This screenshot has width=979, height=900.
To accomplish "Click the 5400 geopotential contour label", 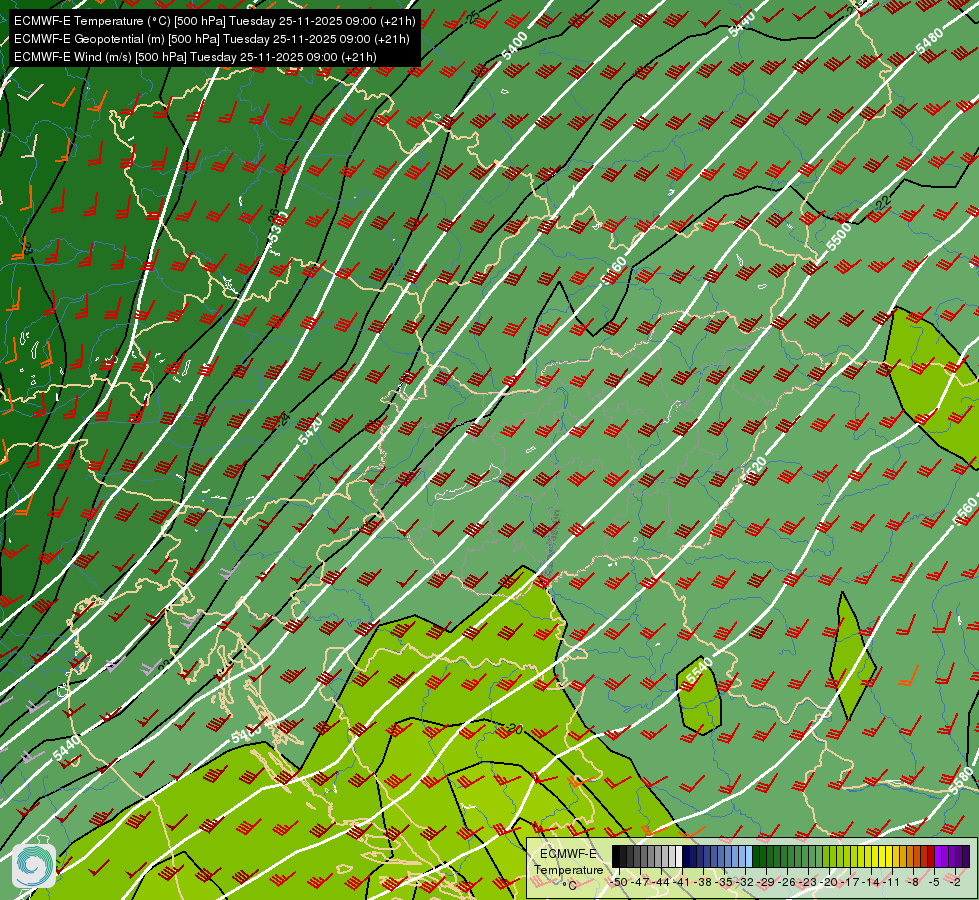I will point(514,46).
